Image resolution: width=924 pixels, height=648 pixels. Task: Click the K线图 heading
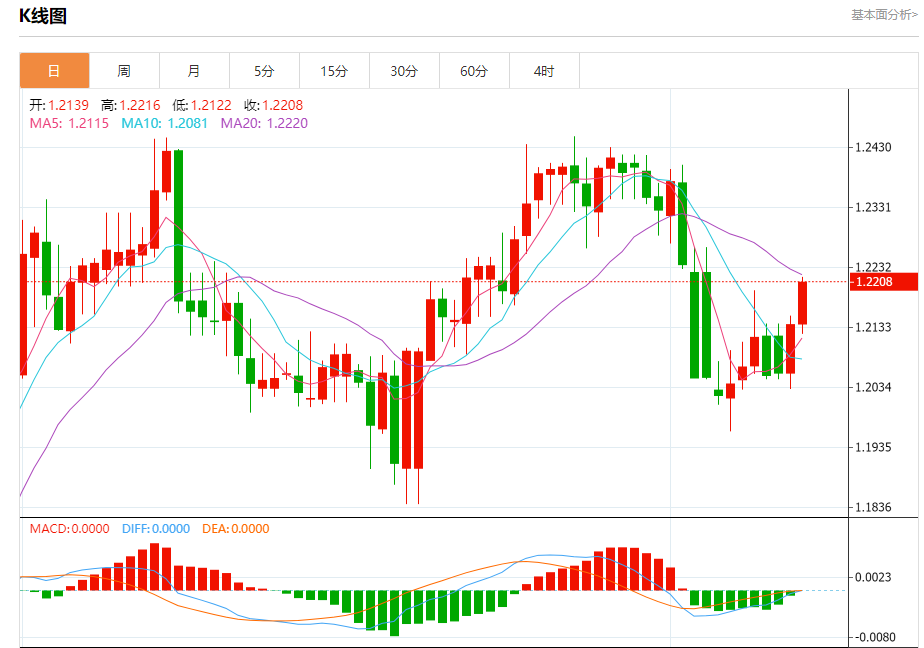coord(43,16)
